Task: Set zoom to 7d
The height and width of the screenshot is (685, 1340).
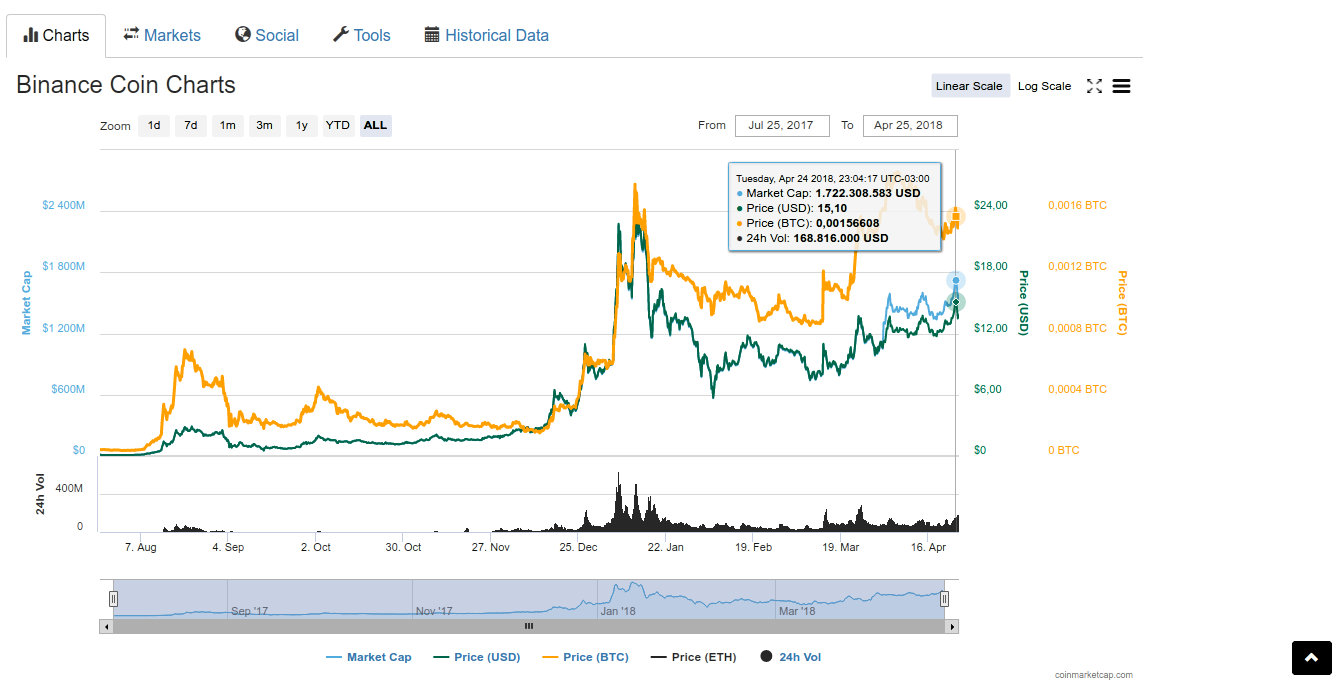Action: (190, 126)
